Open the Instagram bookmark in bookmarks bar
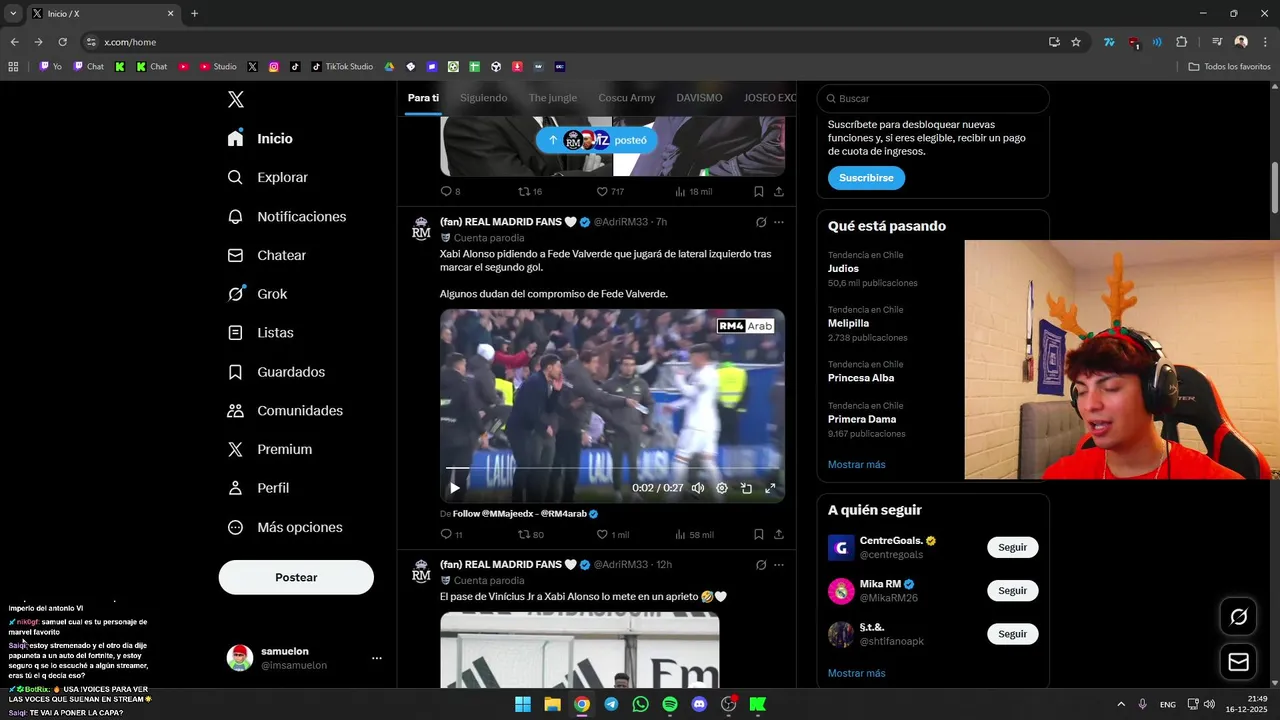Image resolution: width=1280 pixels, height=720 pixels. [273, 67]
